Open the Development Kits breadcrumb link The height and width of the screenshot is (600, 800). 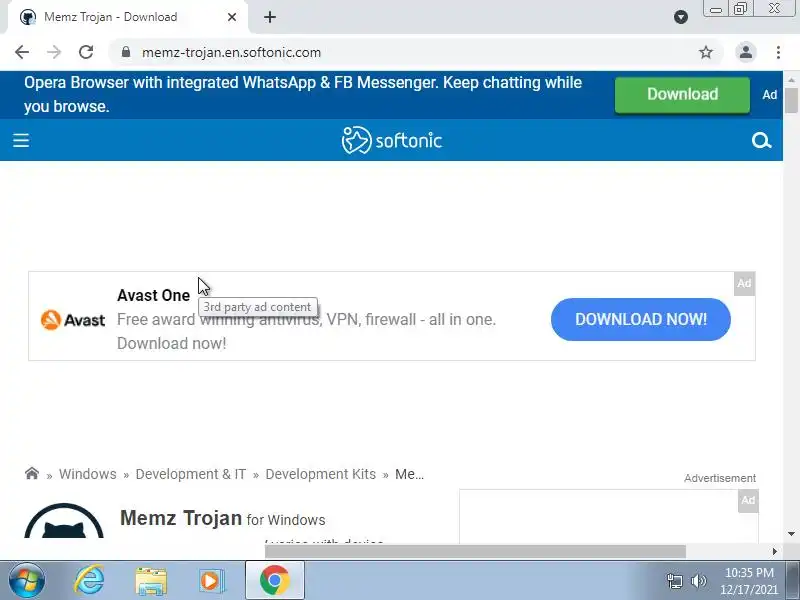(320, 474)
